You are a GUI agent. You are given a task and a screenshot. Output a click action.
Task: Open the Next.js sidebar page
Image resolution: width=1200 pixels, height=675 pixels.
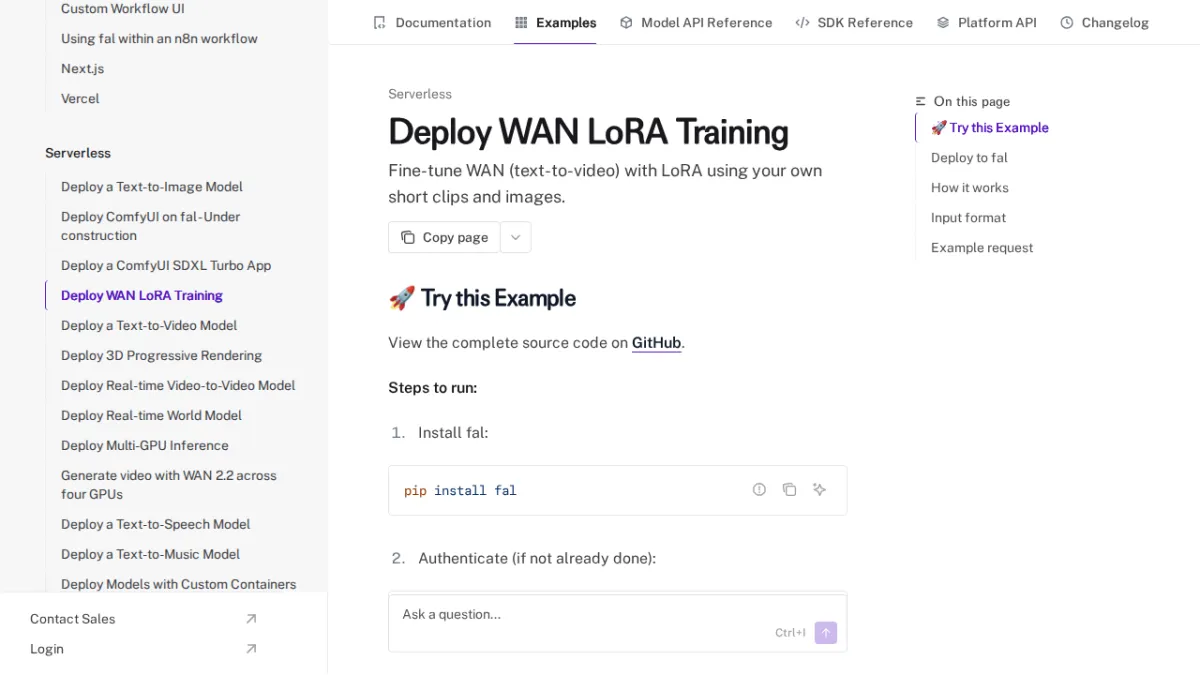pyautogui.click(x=82, y=69)
